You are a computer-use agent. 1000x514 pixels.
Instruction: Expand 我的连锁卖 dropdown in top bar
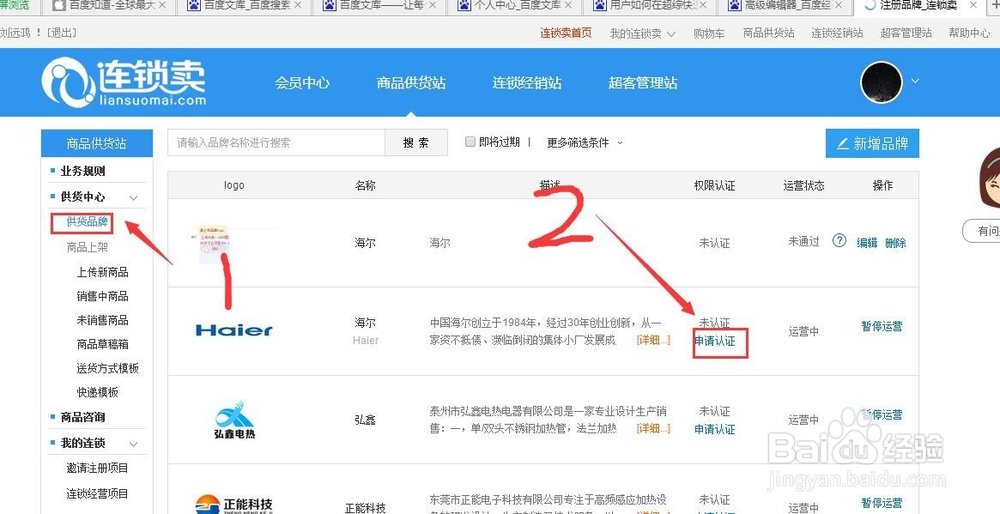[x=642, y=33]
